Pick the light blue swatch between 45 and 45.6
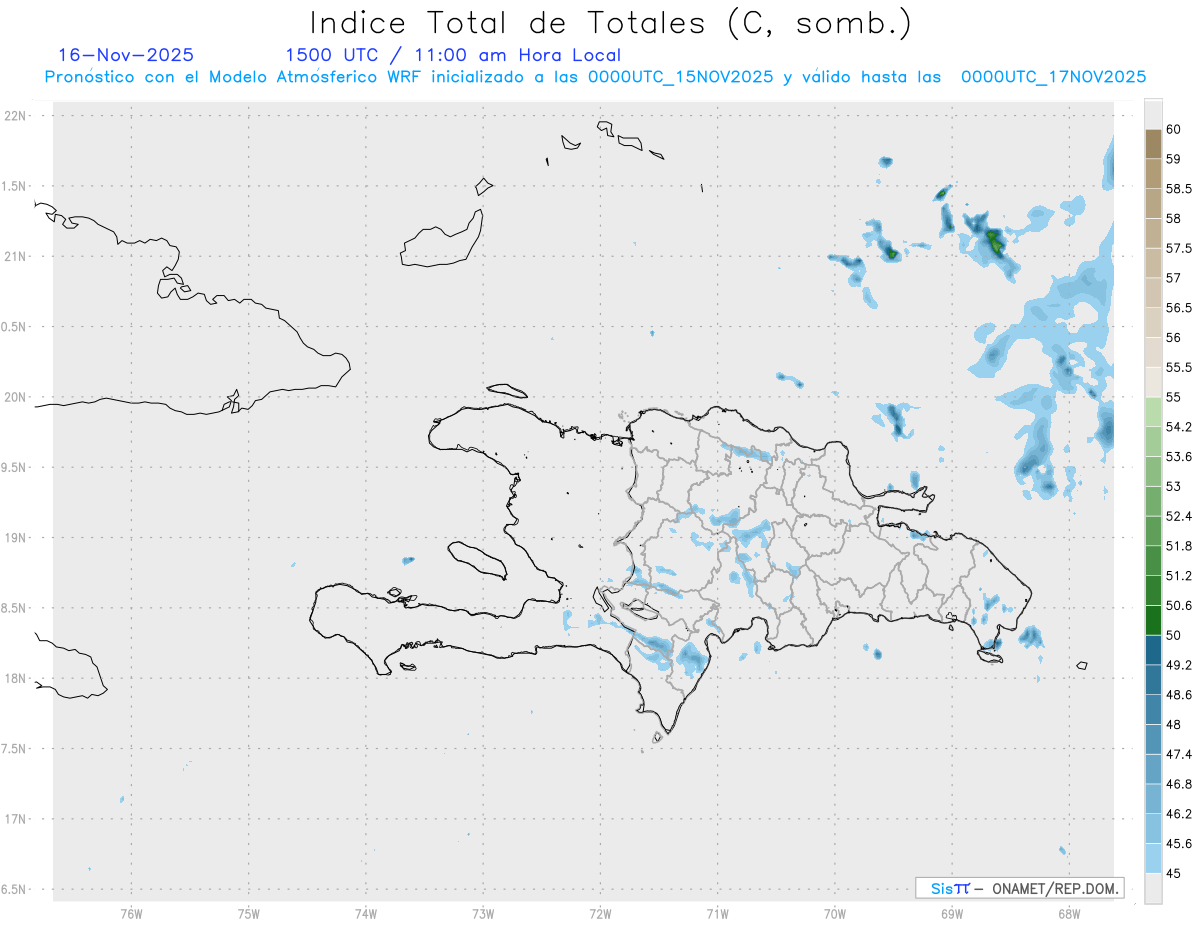Image resolution: width=1200 pixels, height=927 pixels. 1153,859
